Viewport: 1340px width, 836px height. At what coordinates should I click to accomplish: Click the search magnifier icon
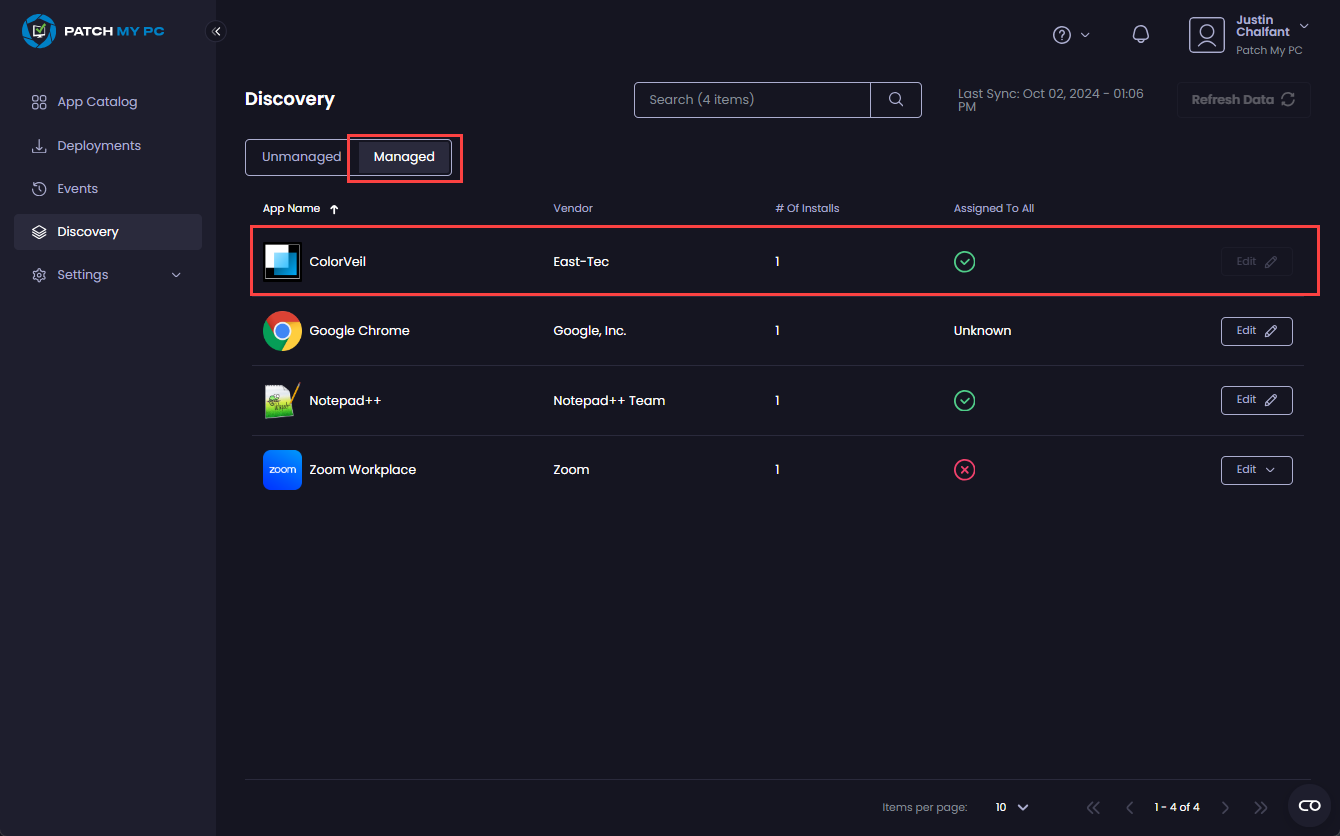pyautogui.click(x=895, y=100)
